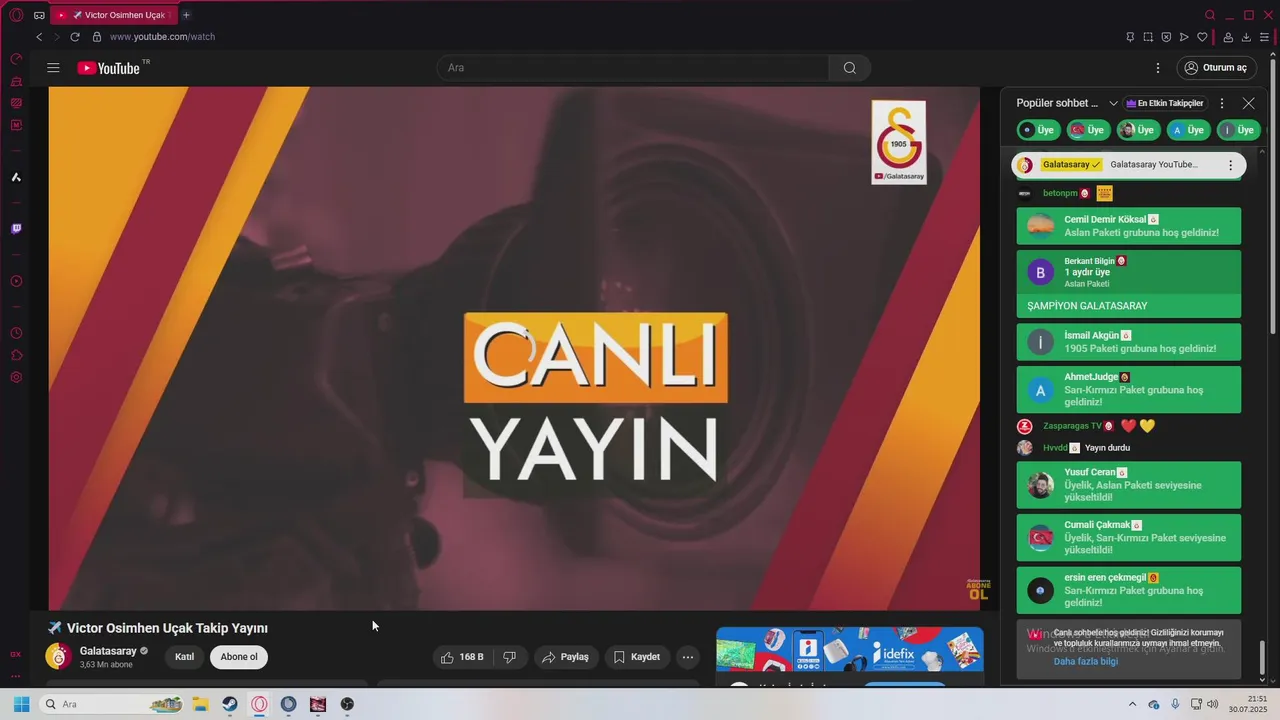Select Yusuf Ceran upgrade message

[1129, 485]
